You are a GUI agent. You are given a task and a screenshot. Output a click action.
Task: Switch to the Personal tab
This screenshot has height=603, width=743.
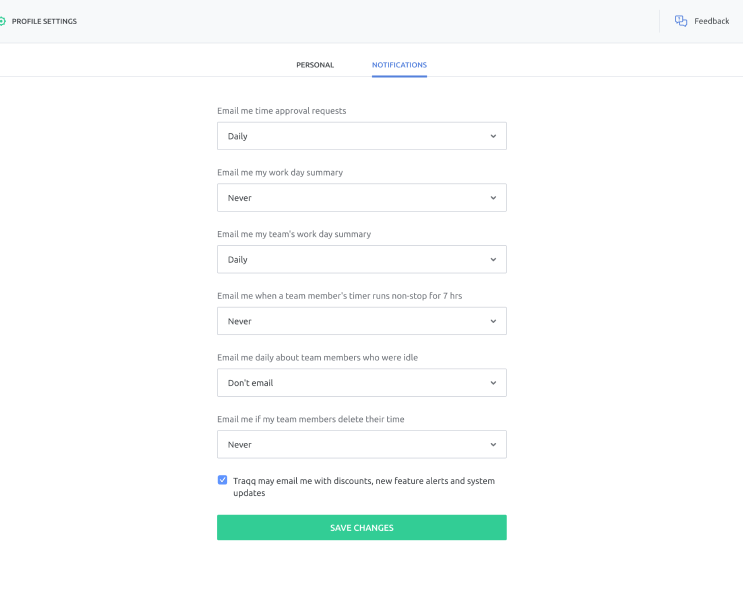[315, 65]
